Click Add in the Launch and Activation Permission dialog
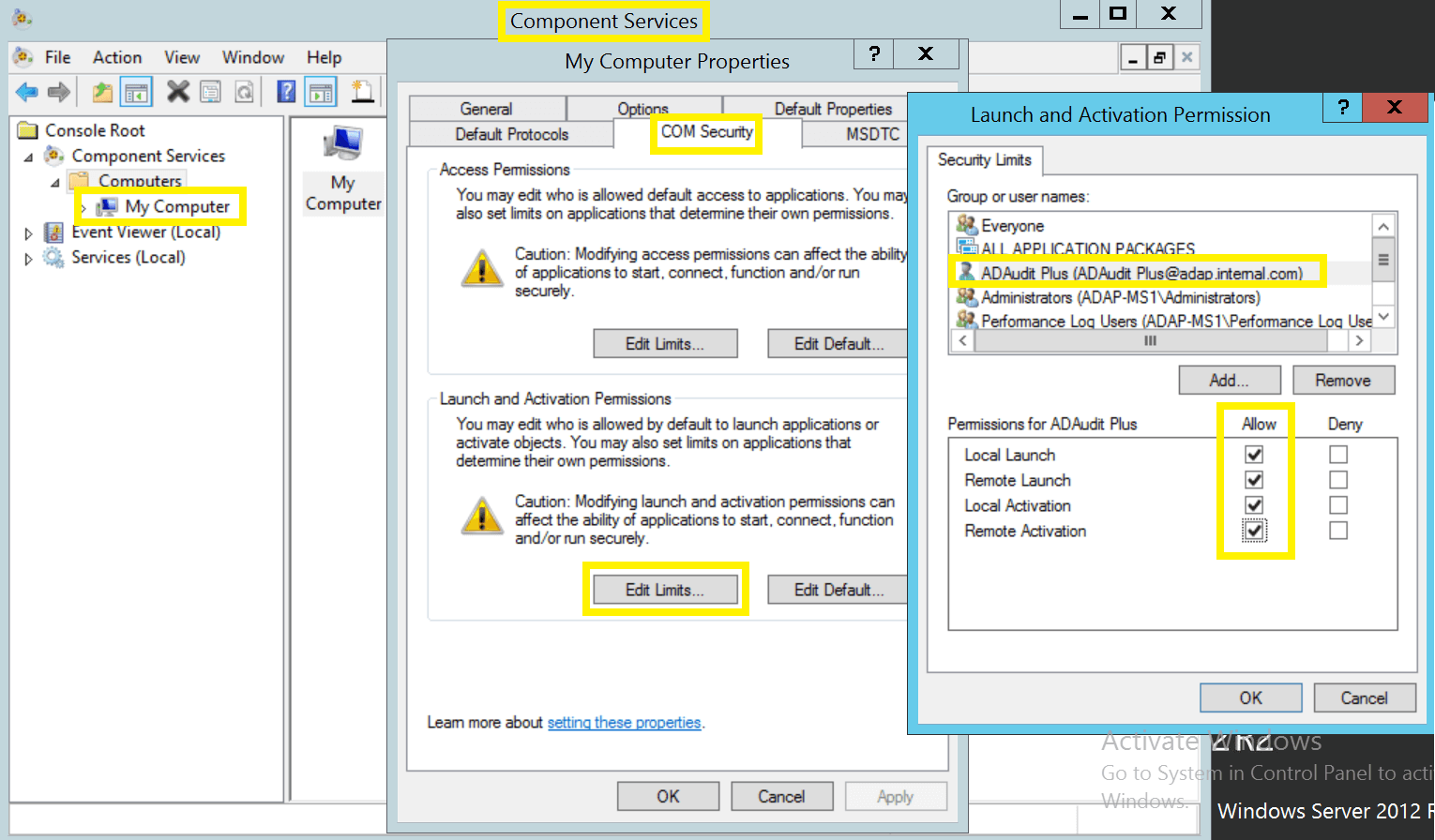The image size is (1435, 840). point(1229,380)
